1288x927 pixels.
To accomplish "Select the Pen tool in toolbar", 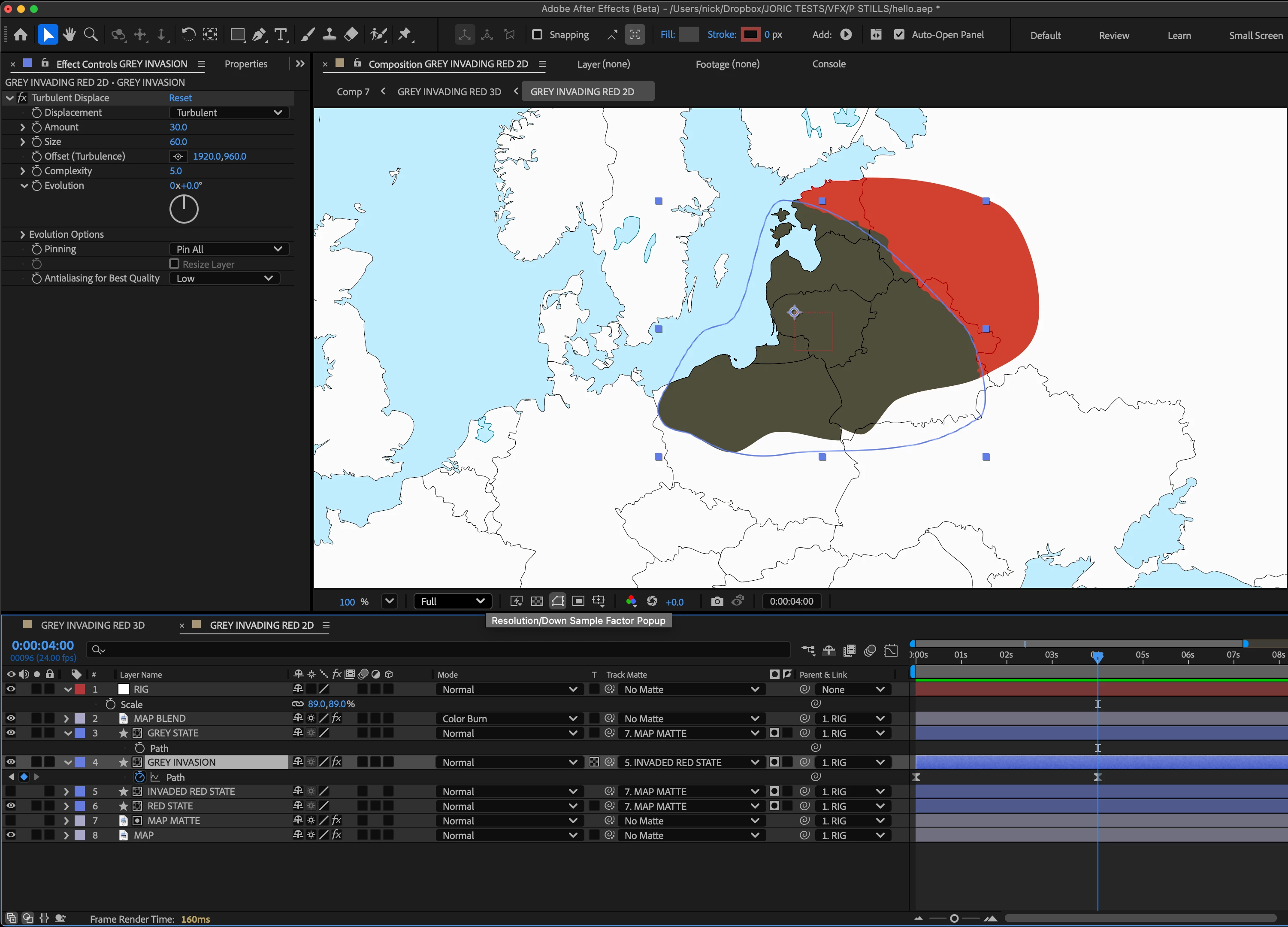I will click(x=259, y=35).
